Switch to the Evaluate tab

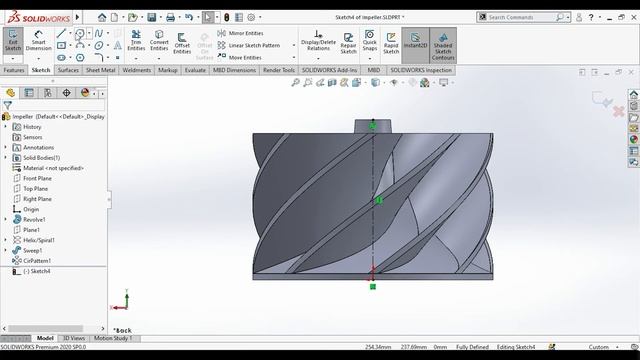click(195, 70)
